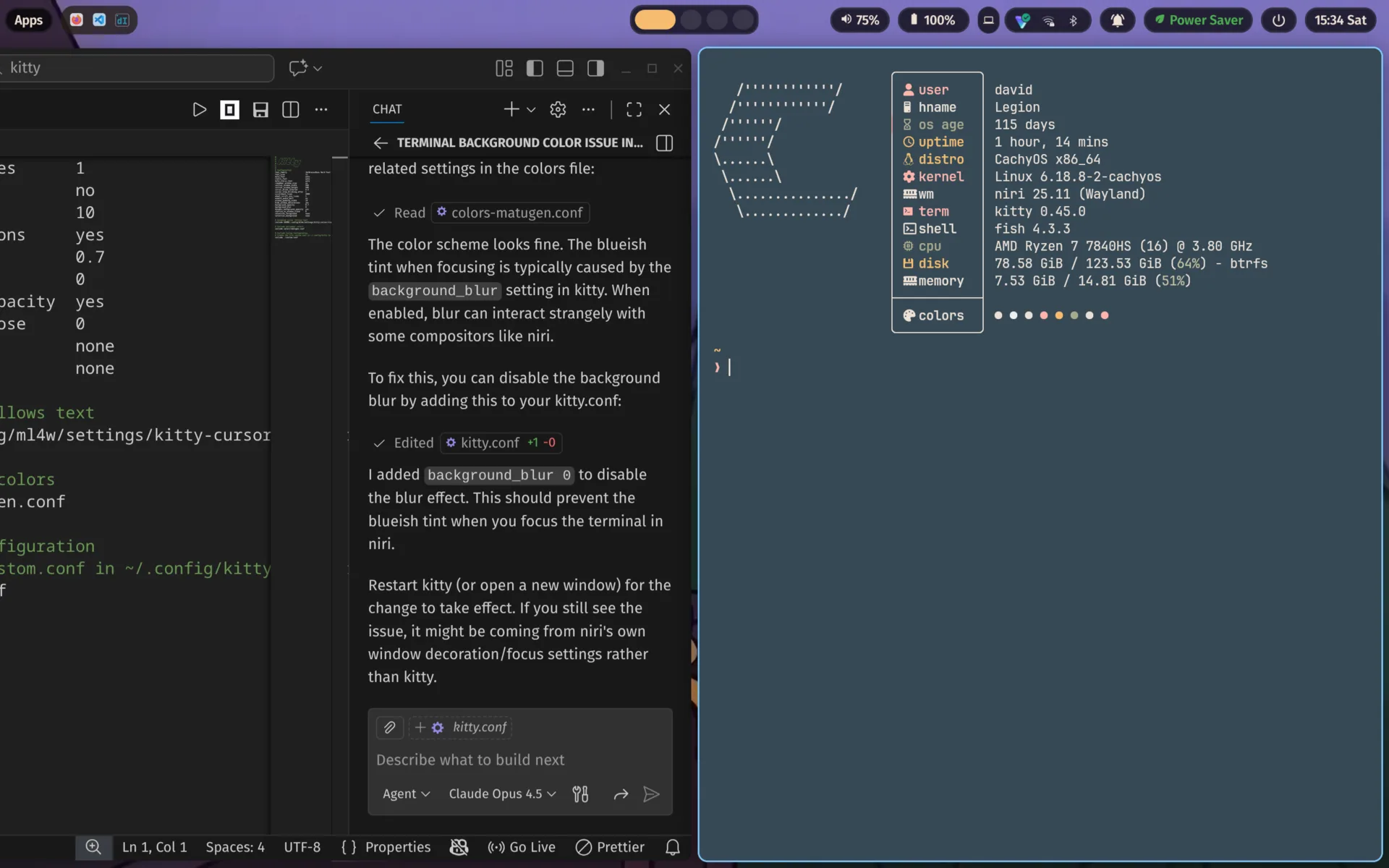Focus the search box containing 'kitty'

click(x=136, y=68)
